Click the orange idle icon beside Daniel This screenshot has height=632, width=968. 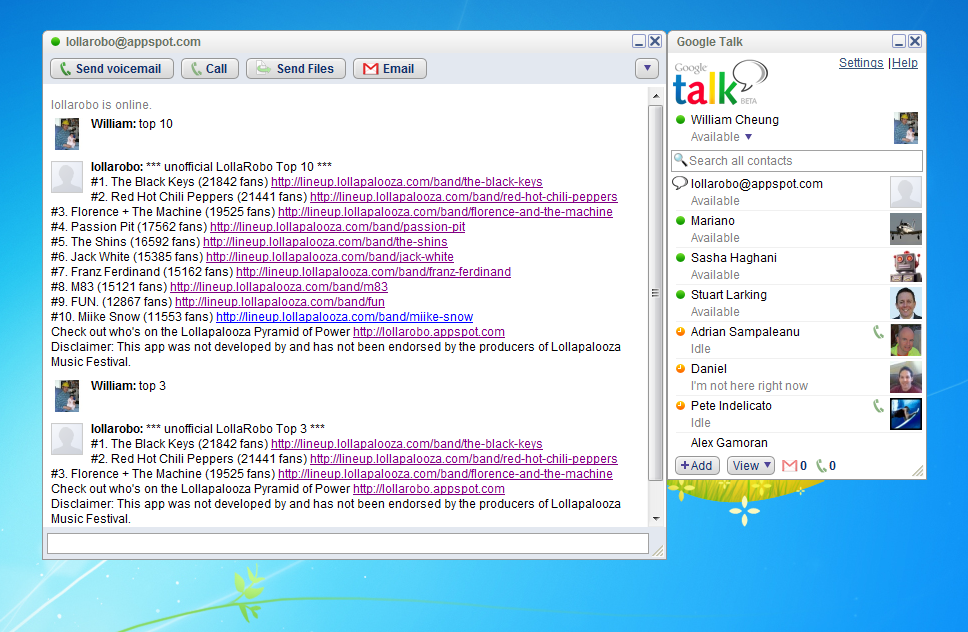pyautogui.click(x=680, y=368)
